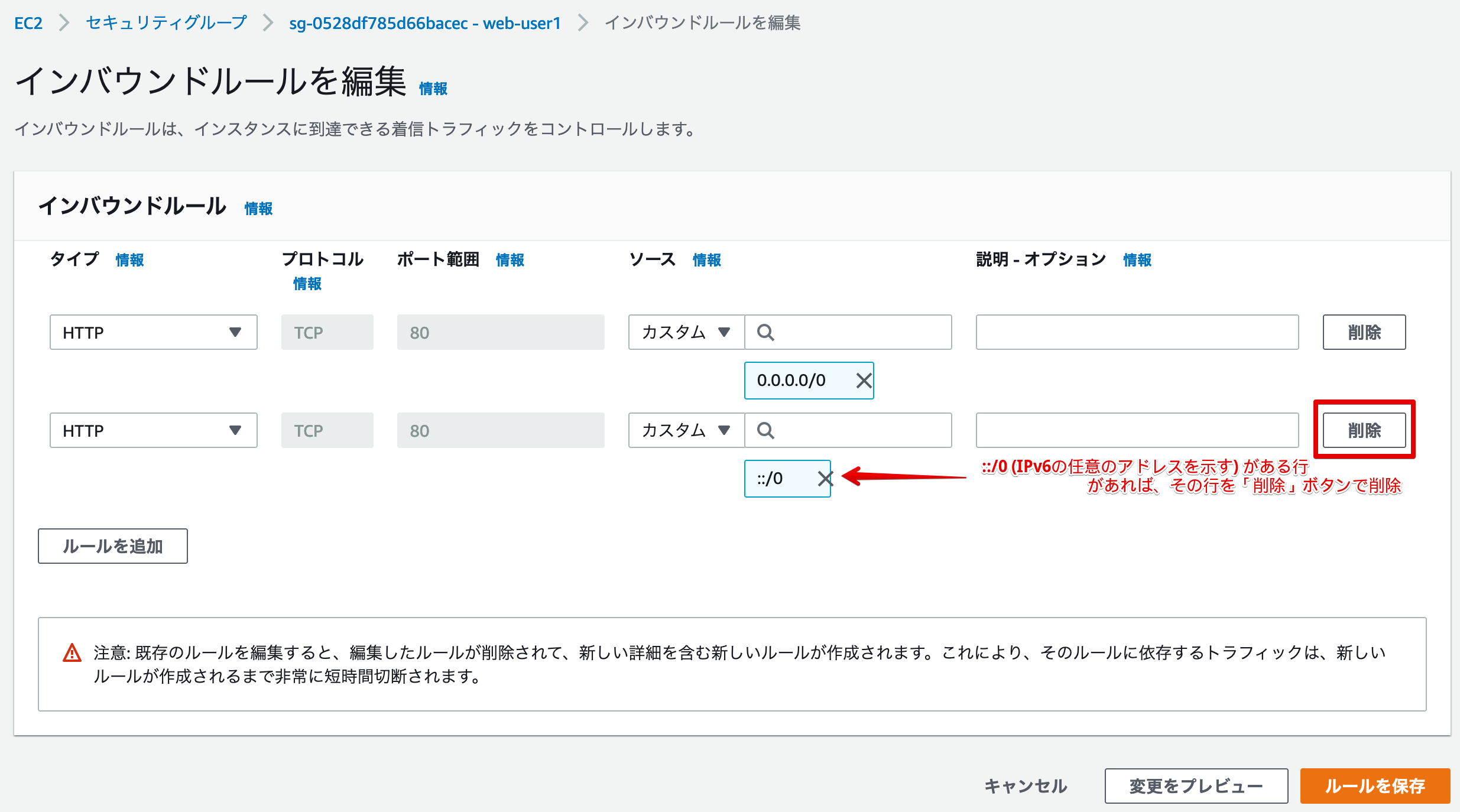
Task: Click 変更をプレビュー button
Action: pos(1196,786)
